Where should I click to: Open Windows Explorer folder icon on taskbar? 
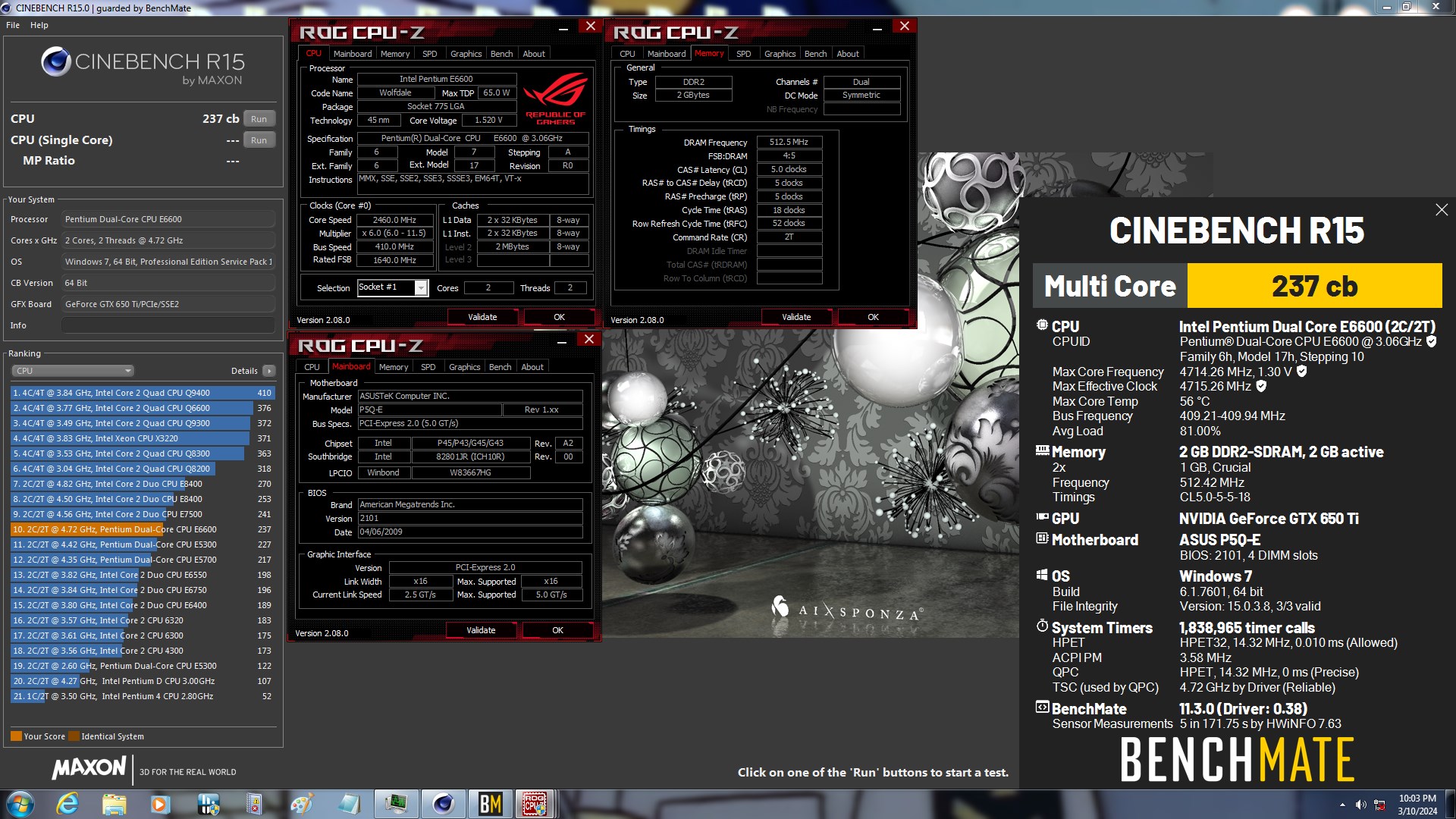coord(114,804)
